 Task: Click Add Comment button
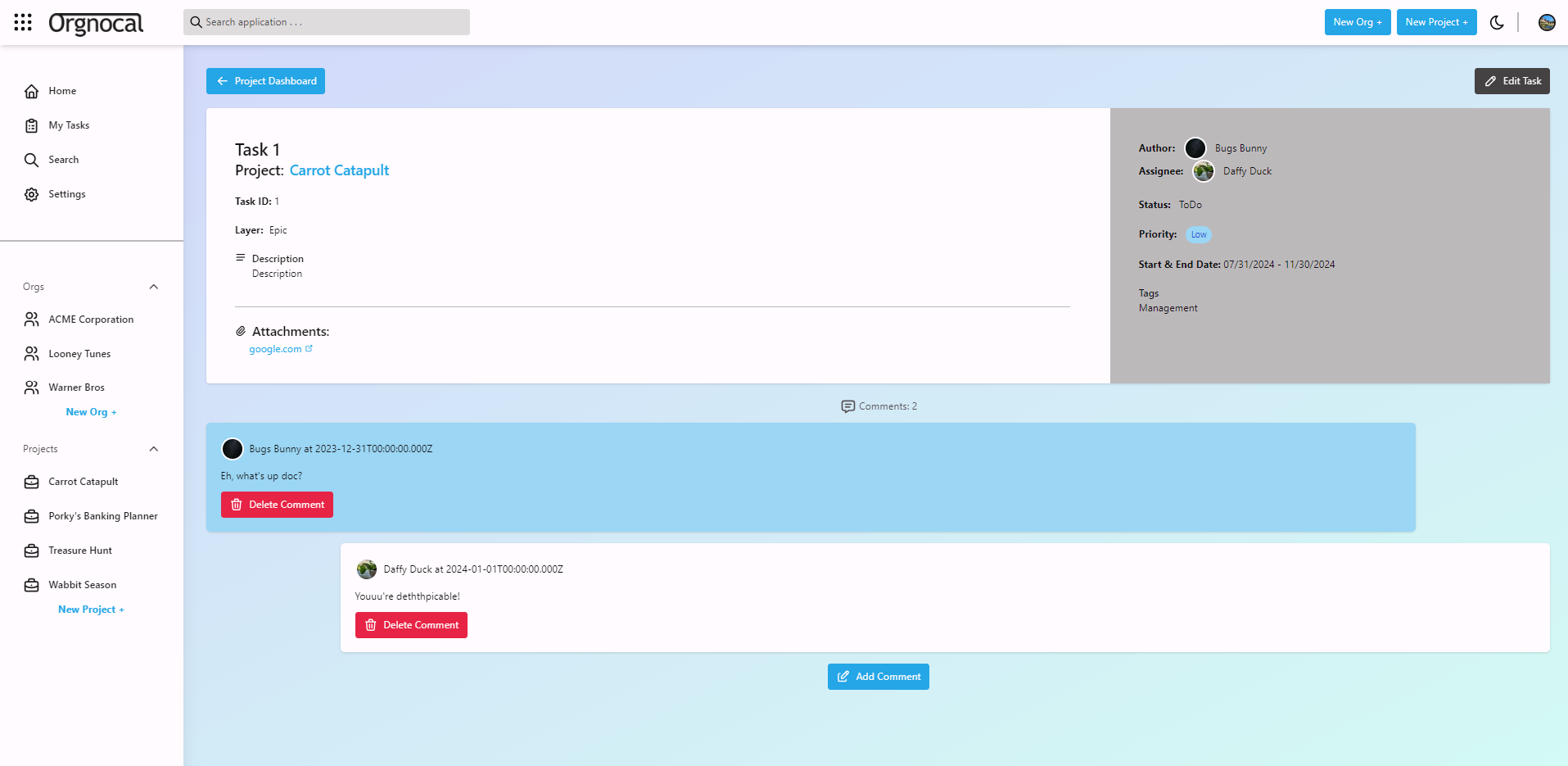(879, 677)
